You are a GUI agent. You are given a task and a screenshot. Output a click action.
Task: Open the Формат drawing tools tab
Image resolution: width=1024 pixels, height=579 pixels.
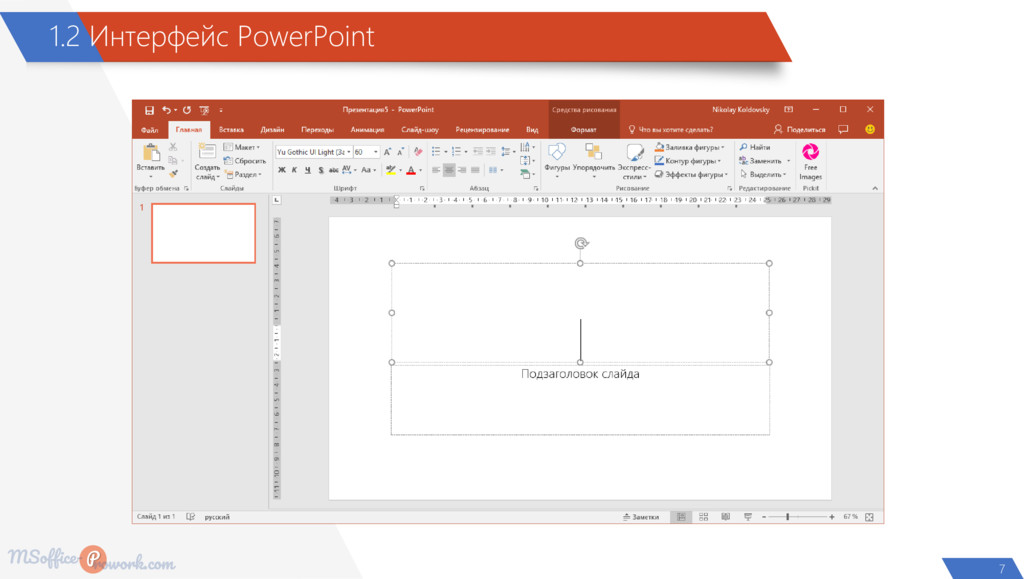pos(583,130)
